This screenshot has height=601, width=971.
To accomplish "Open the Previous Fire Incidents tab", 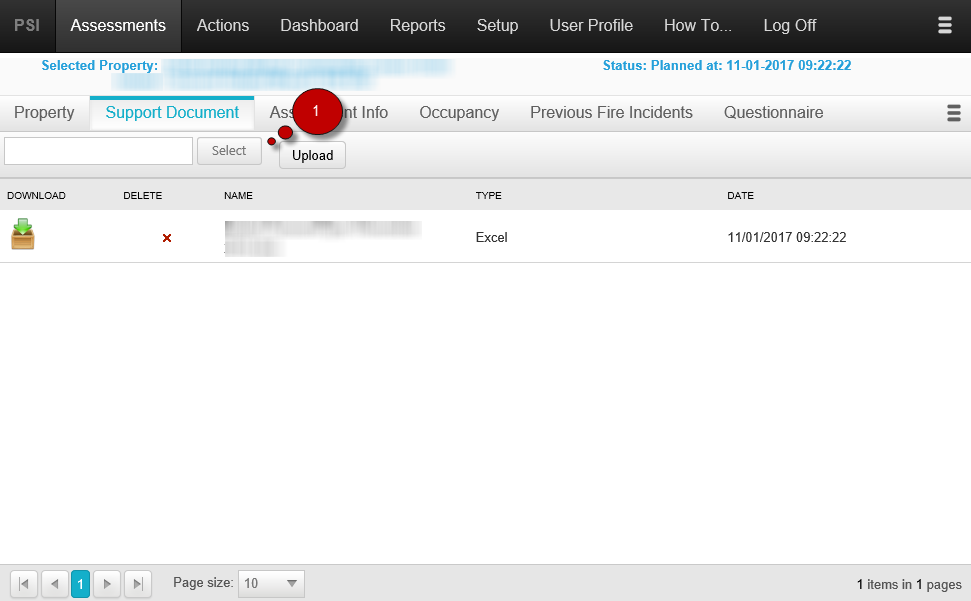I will [611, 113].
